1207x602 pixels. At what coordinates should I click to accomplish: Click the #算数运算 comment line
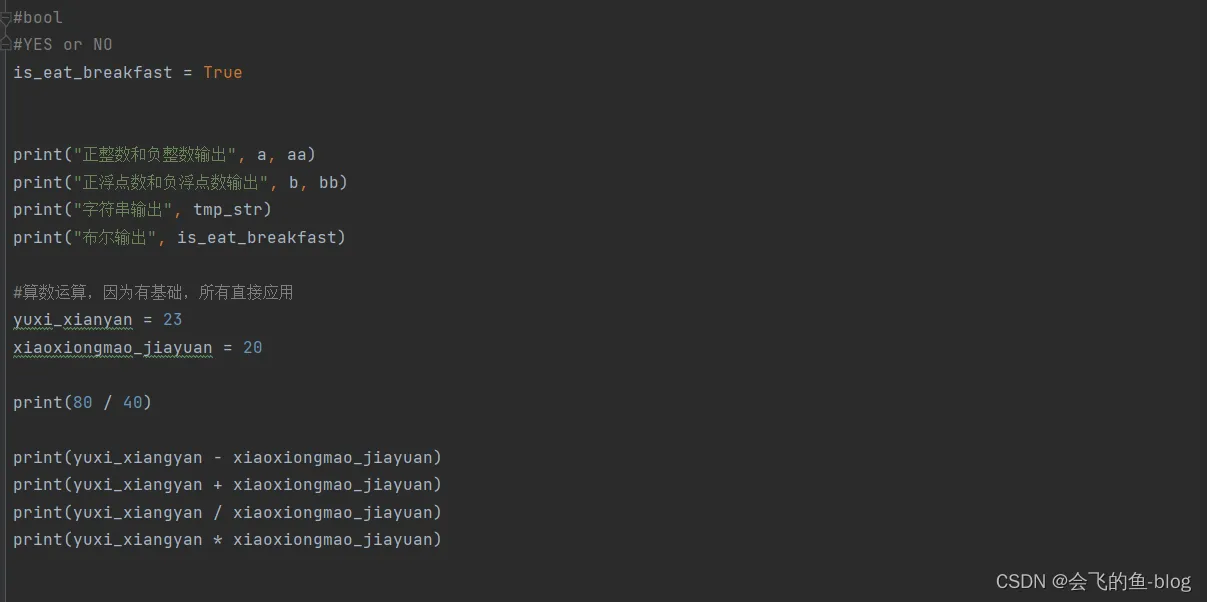coord(152,292)
